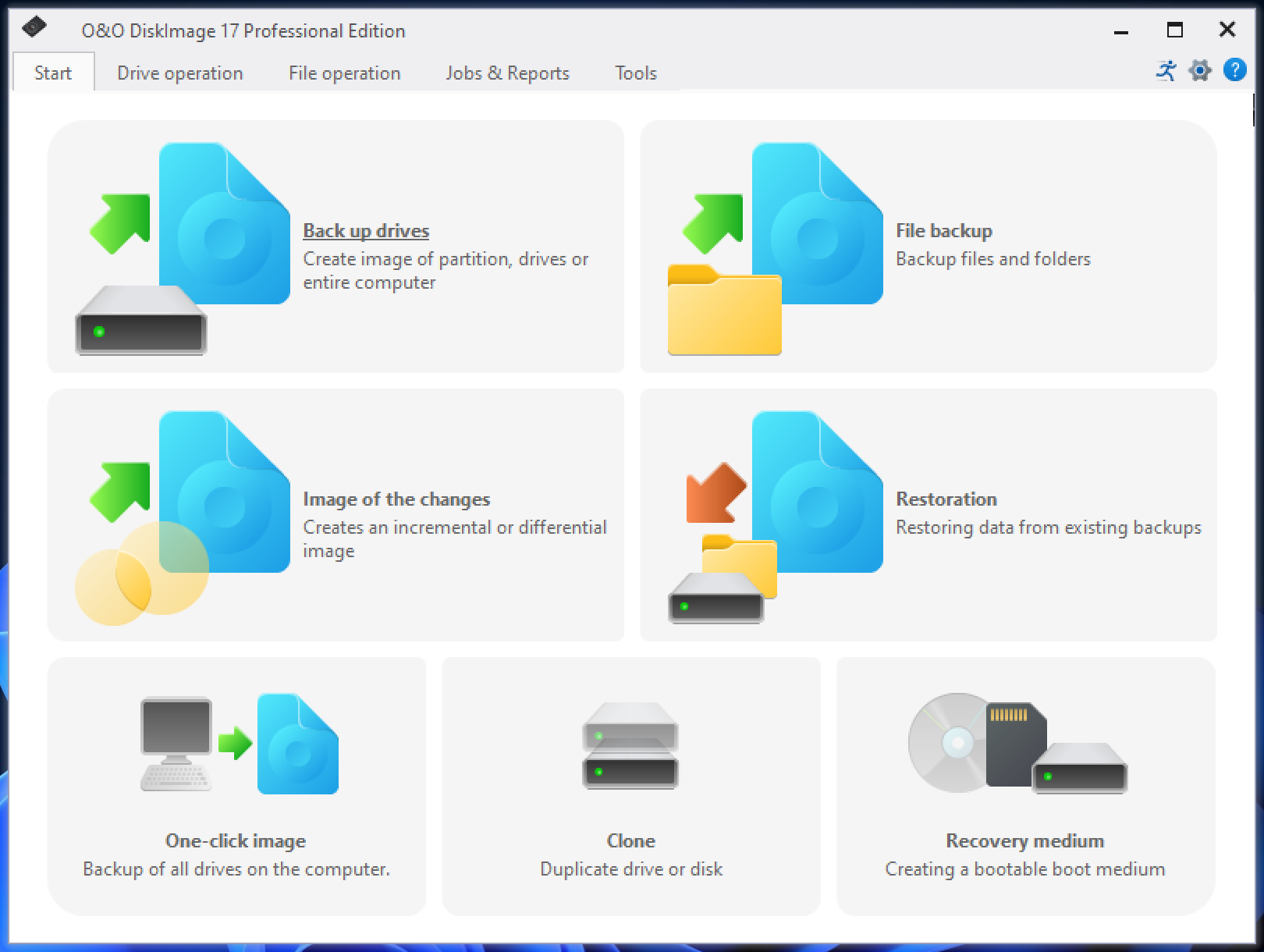Click 'Backup files and folders' description
The image size is (1264, 952).
tap(993, 259)
